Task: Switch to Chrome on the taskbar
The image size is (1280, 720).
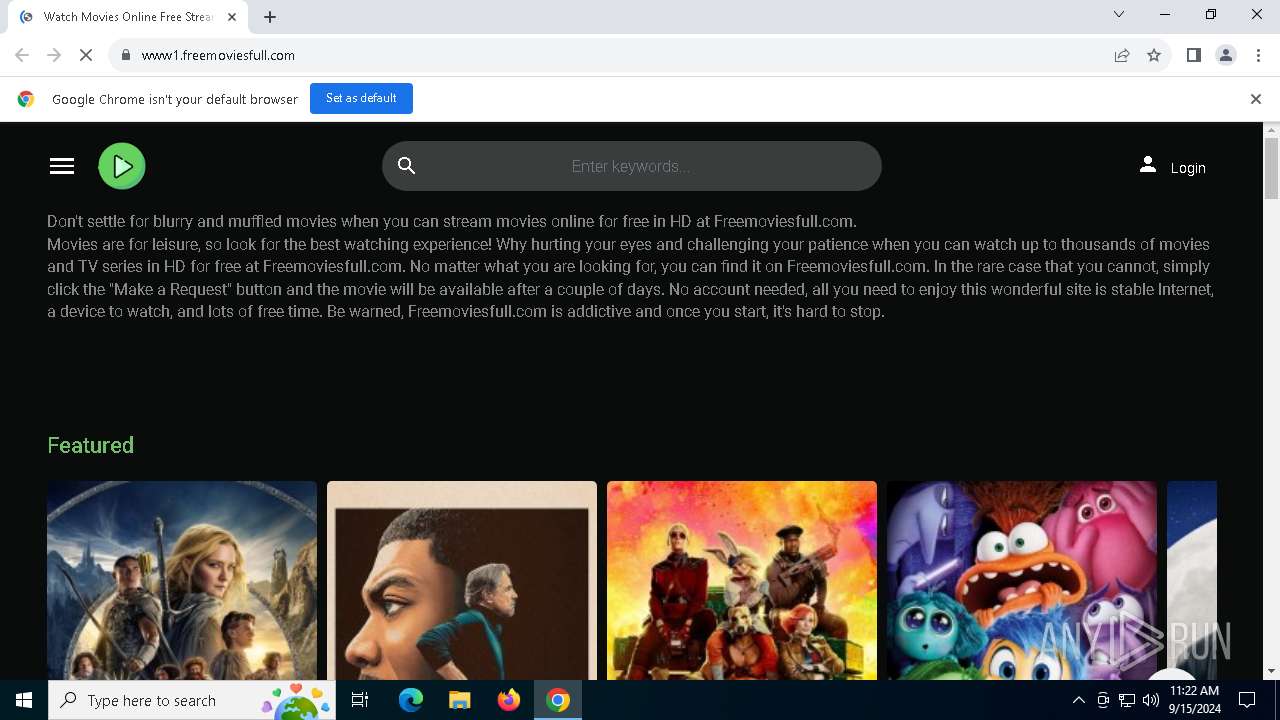Action: click(x=558, y=700)
